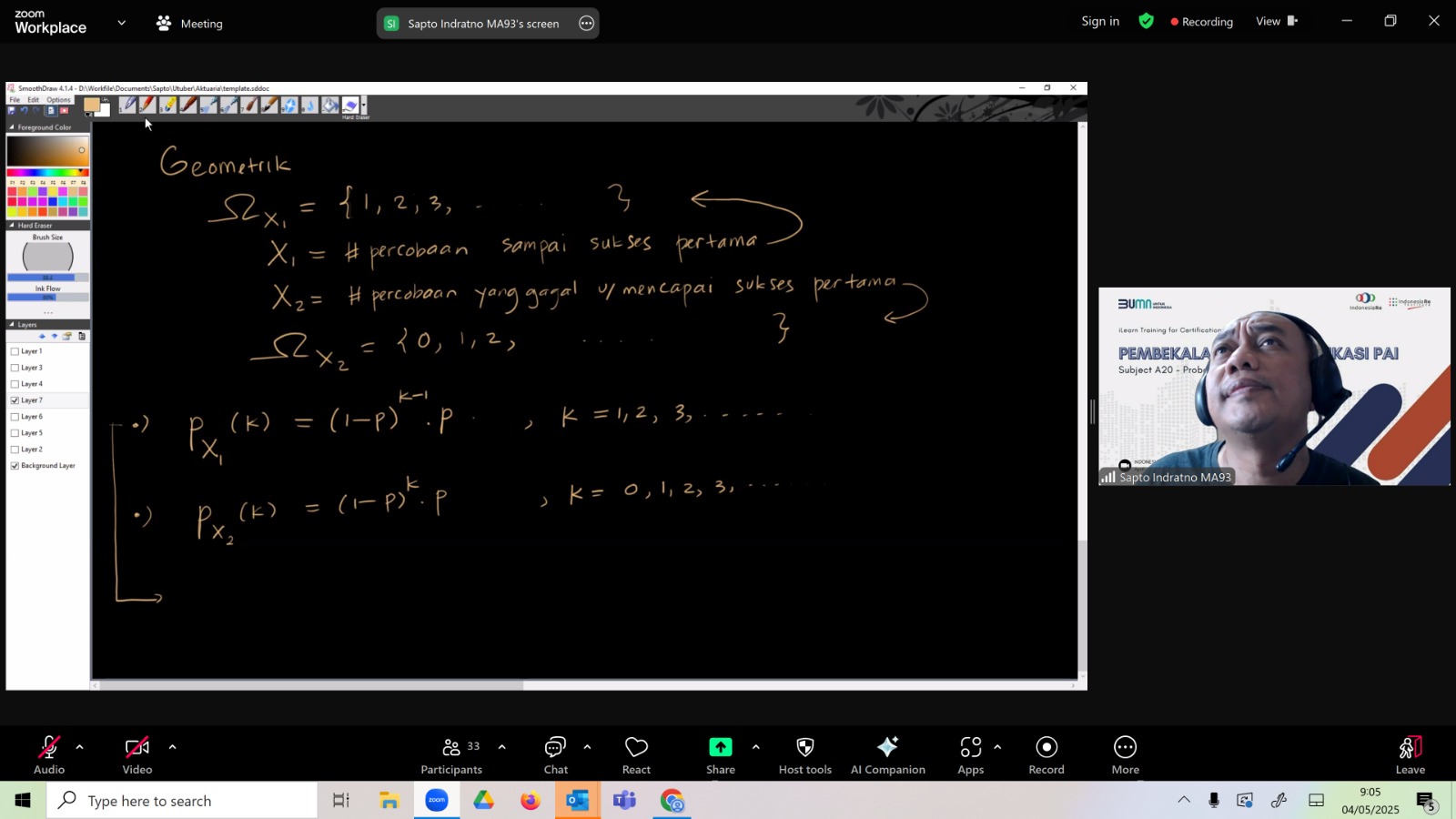Expand the Audio options arrow
1456x819 pixels.
pos(79,747)
